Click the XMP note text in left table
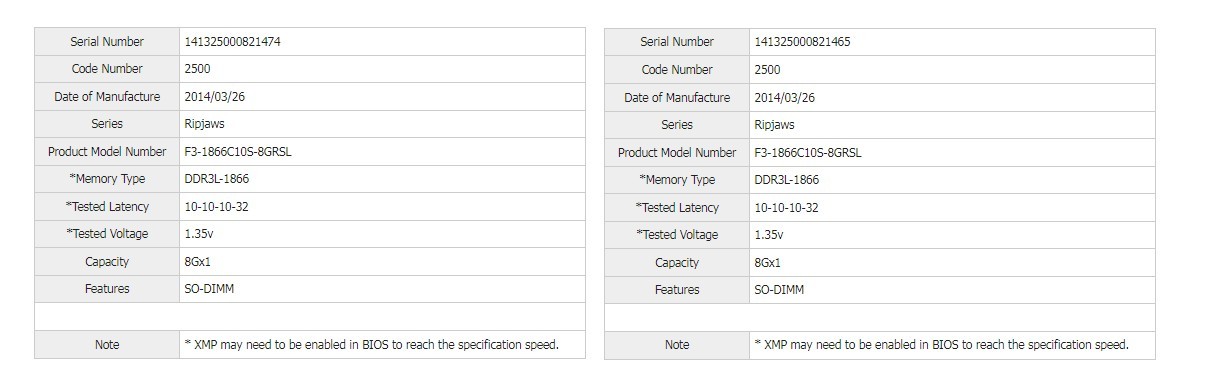This screenshot has height=389, width=1219. [371, 344]
